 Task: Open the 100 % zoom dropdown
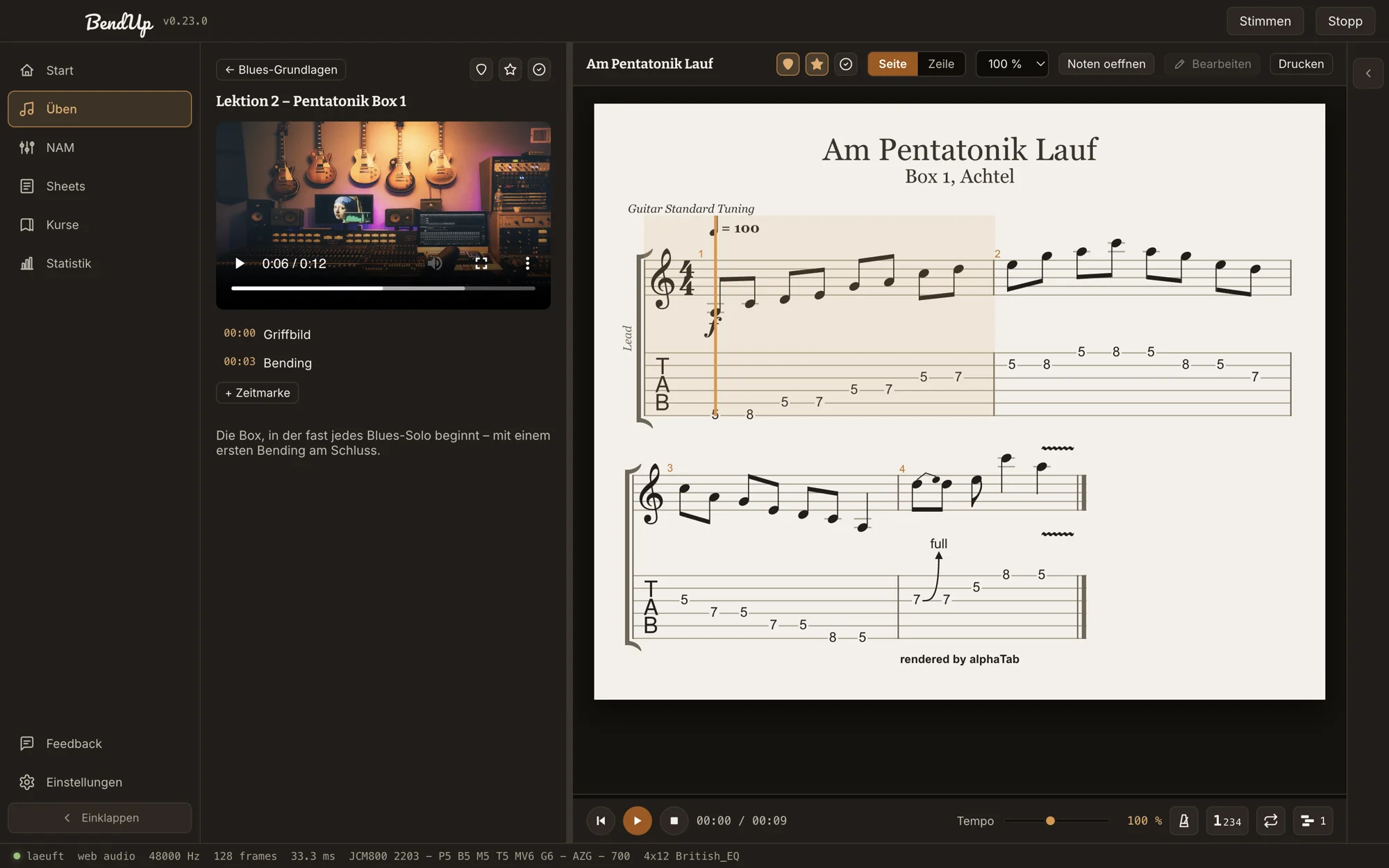[1012, 64]
